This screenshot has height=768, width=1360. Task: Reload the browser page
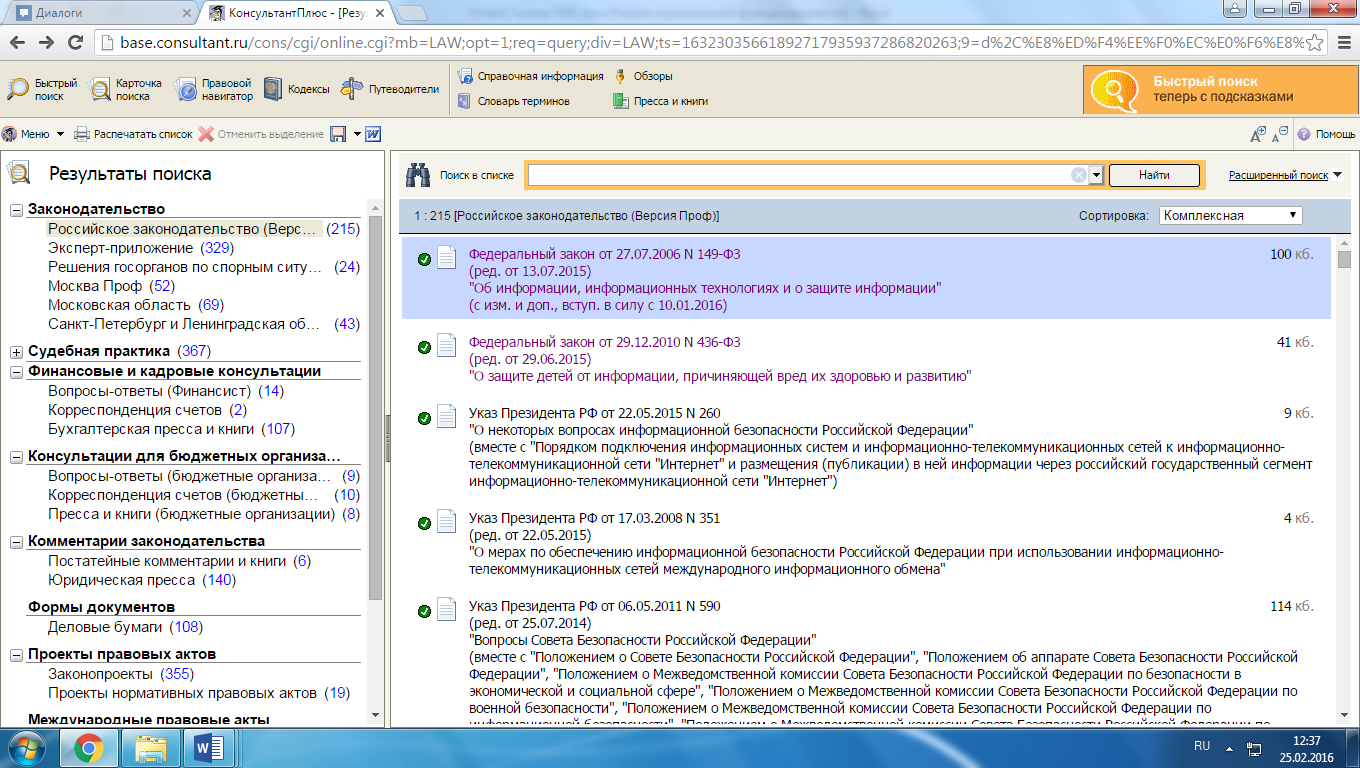pos(75,43)
